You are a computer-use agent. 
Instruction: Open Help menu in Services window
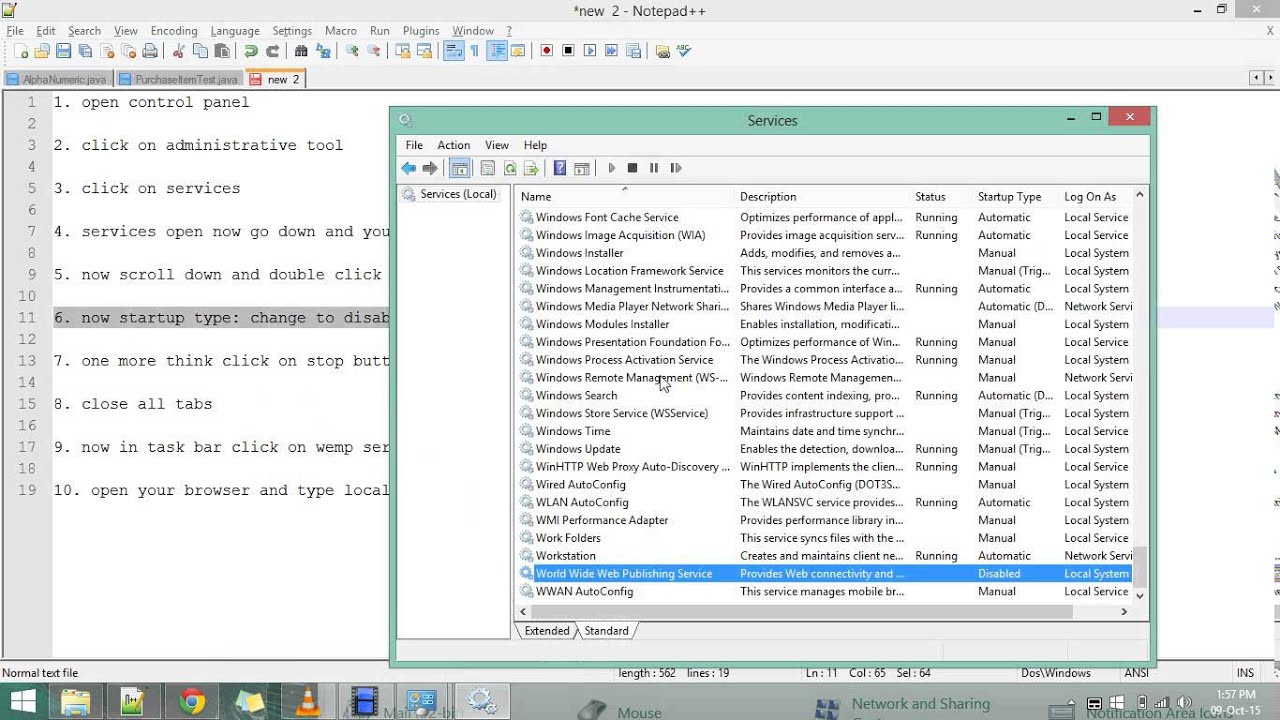click(x=535, y=145)
